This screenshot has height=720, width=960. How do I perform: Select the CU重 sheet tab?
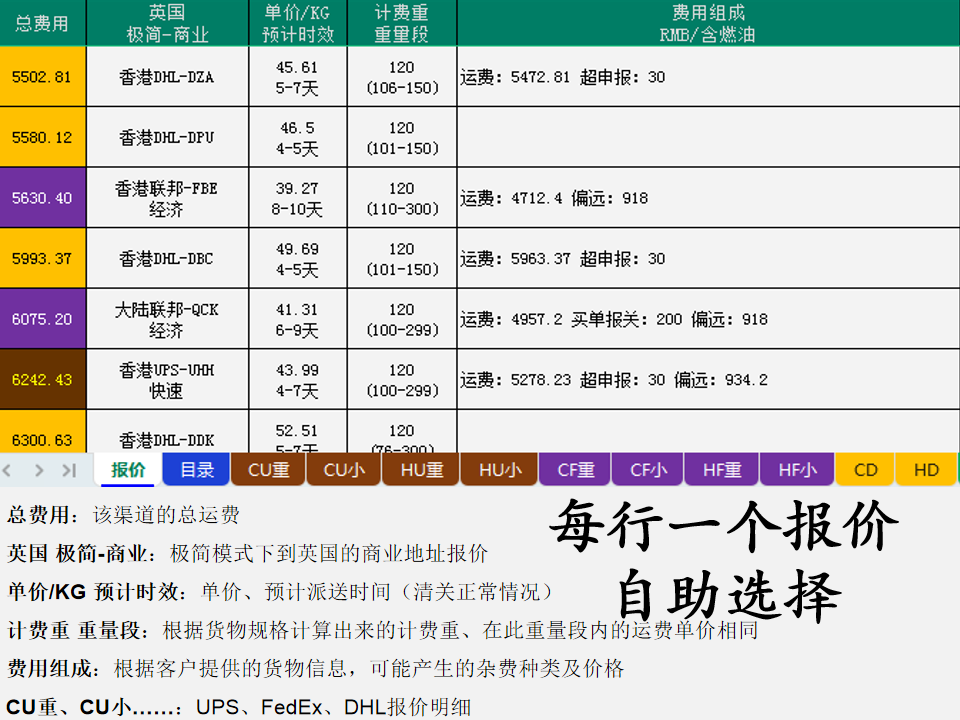pyautogui.click(x=268, y=470)
